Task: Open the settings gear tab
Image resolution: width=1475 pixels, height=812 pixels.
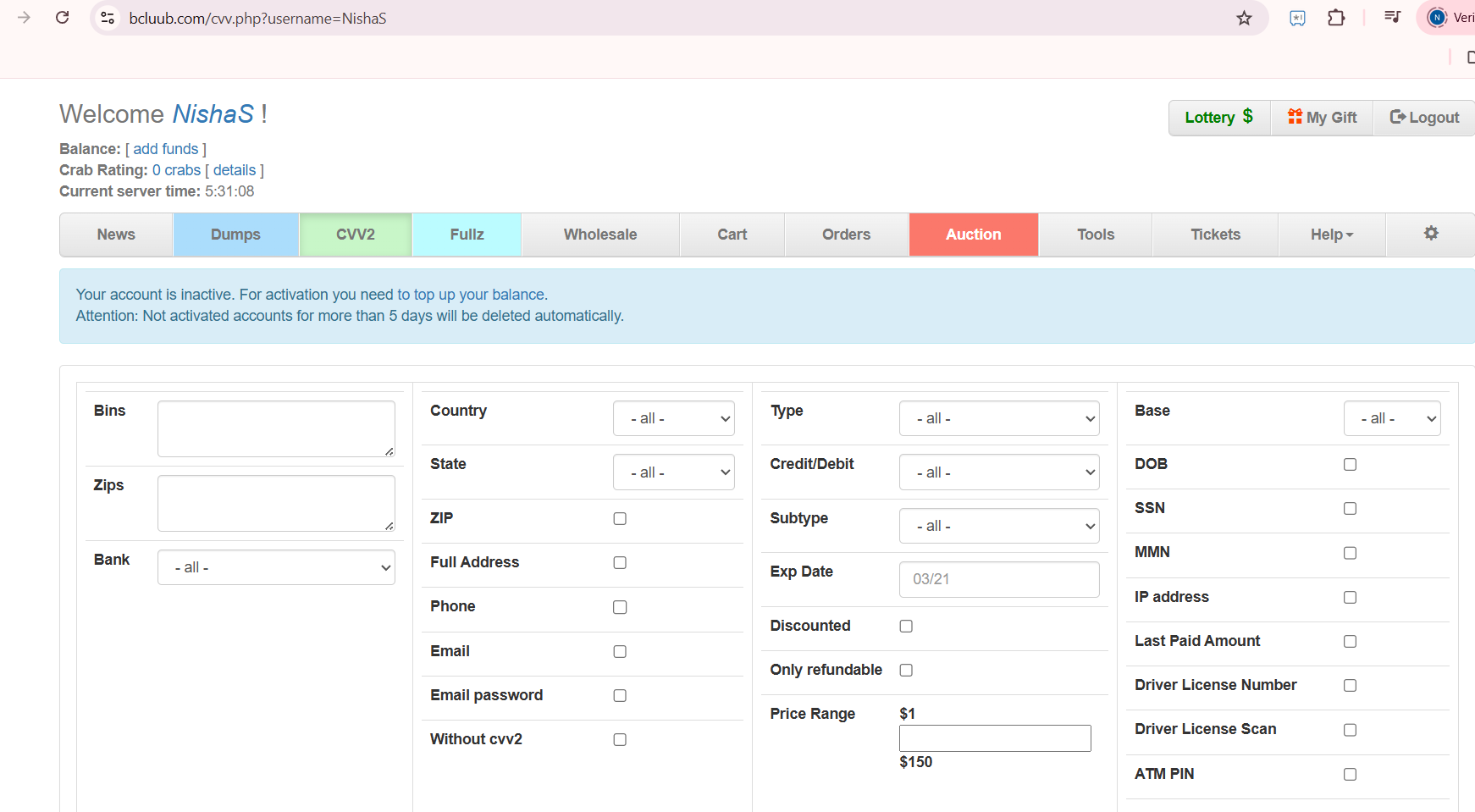Action: pyautogui.click(x=1430, y=234)
